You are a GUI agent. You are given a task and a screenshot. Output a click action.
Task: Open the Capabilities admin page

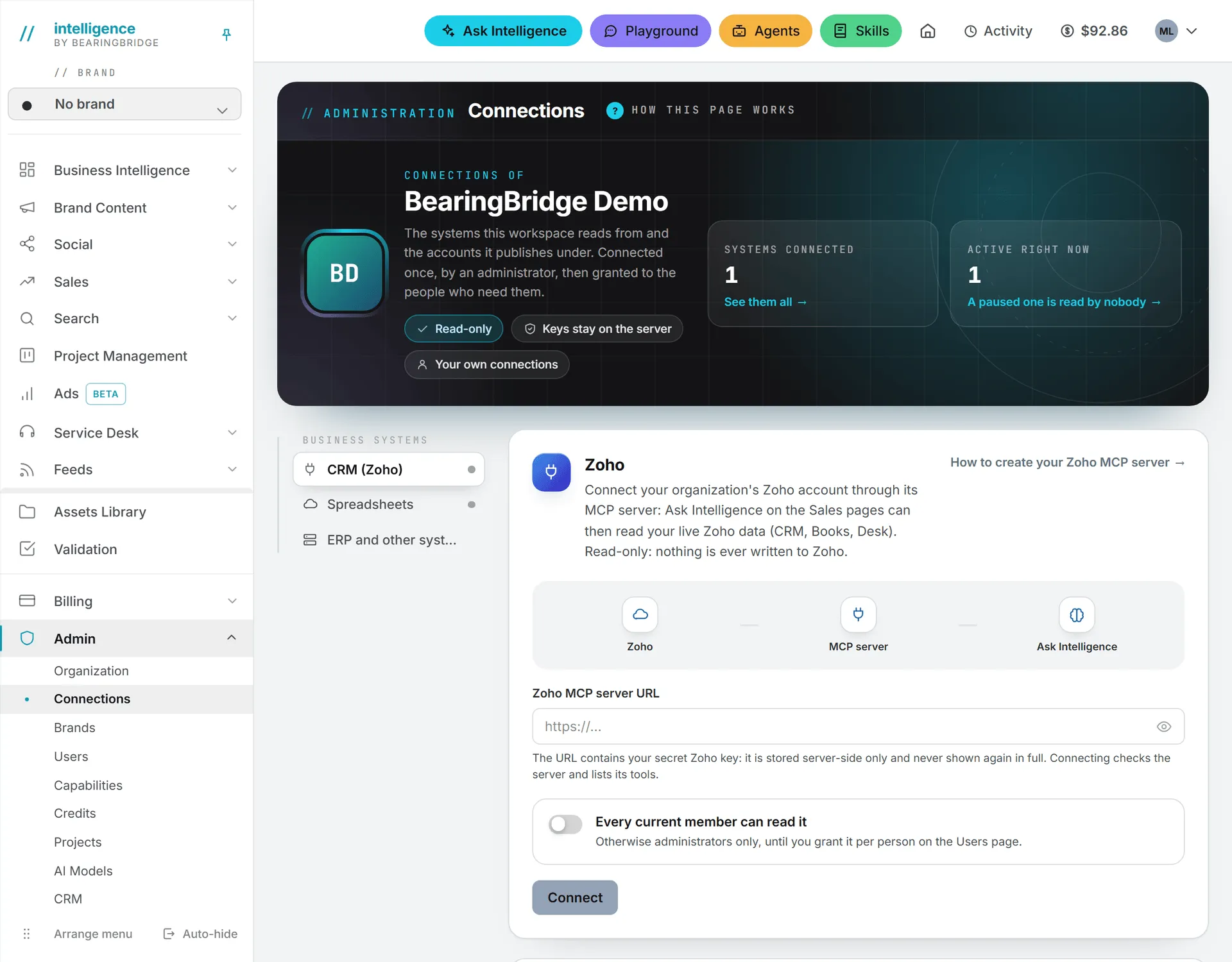click(88, 786)
